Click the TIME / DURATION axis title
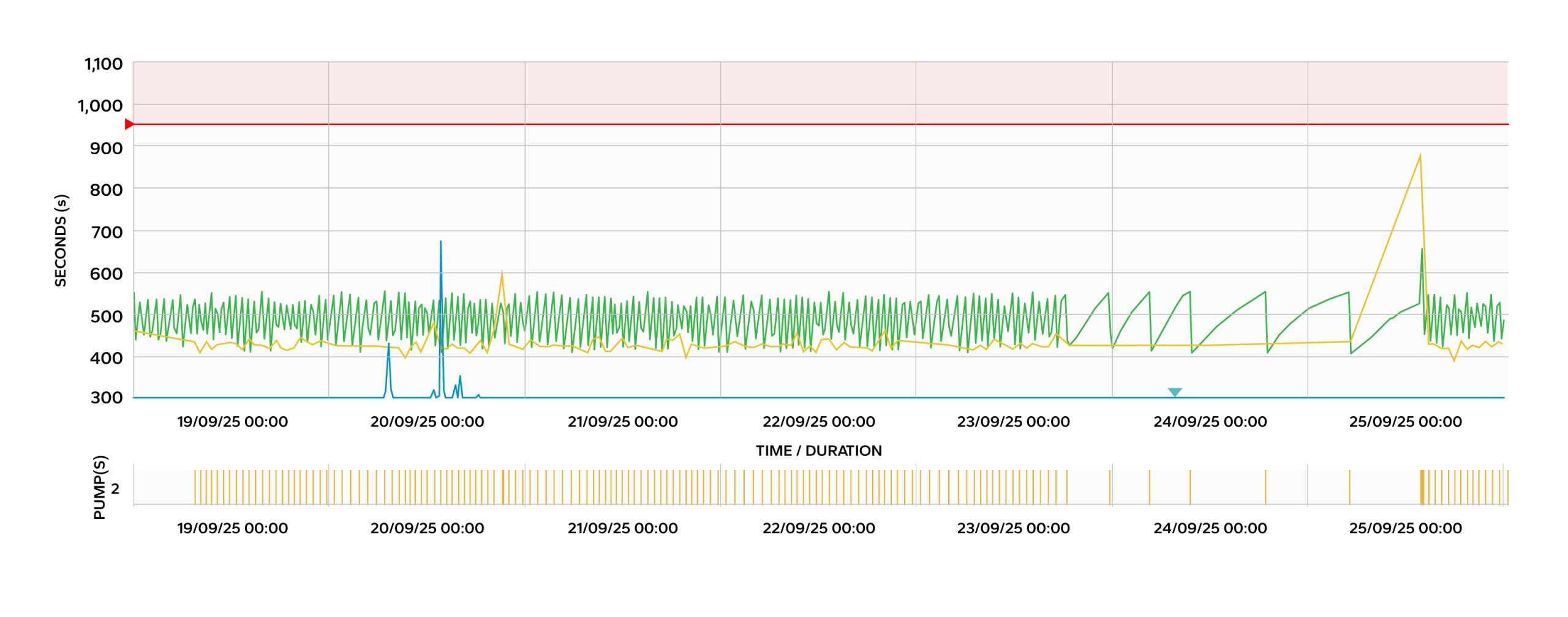The image size is (1568, 617). [x=818, y=451]
